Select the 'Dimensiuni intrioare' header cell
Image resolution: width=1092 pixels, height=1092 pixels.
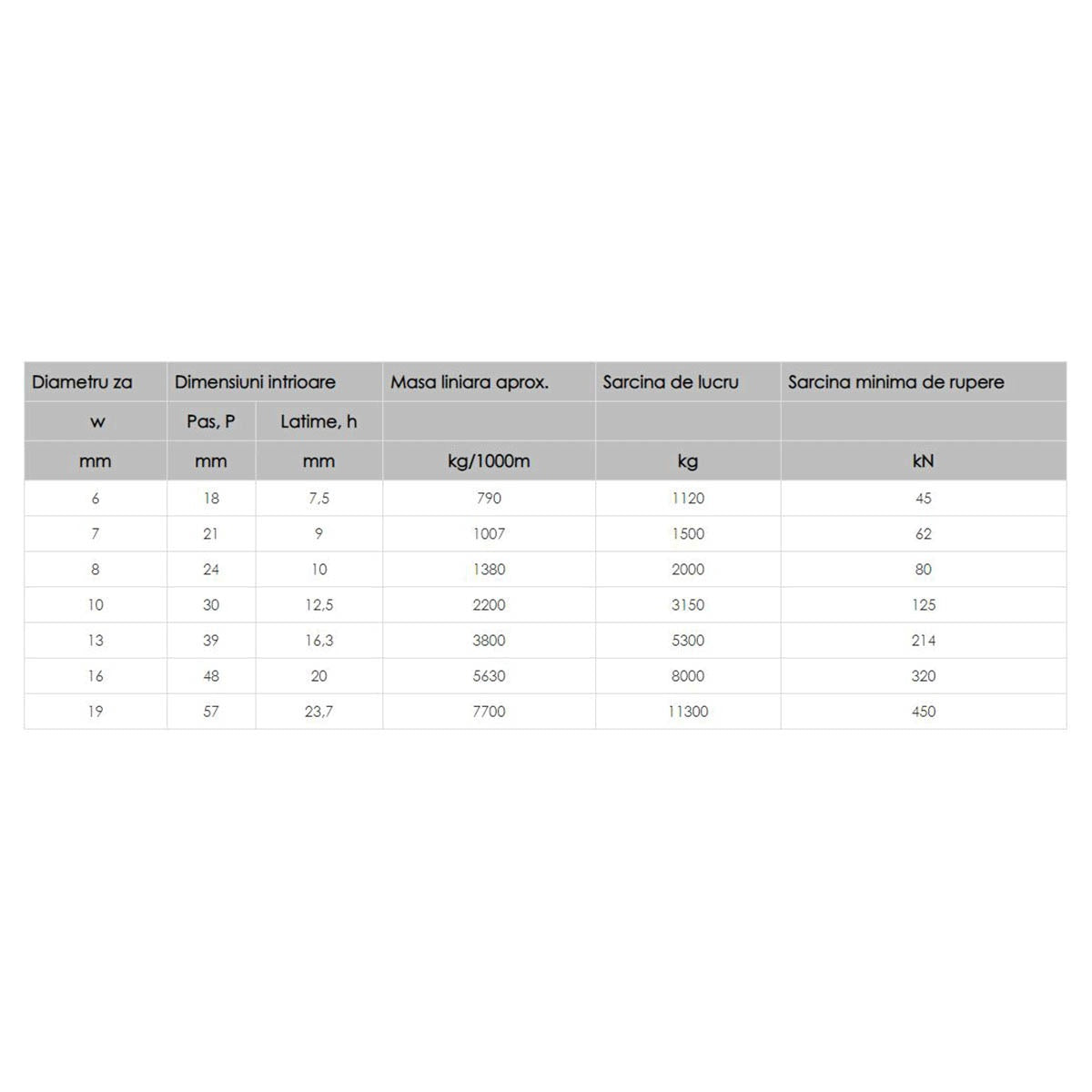tap(255, 382)
